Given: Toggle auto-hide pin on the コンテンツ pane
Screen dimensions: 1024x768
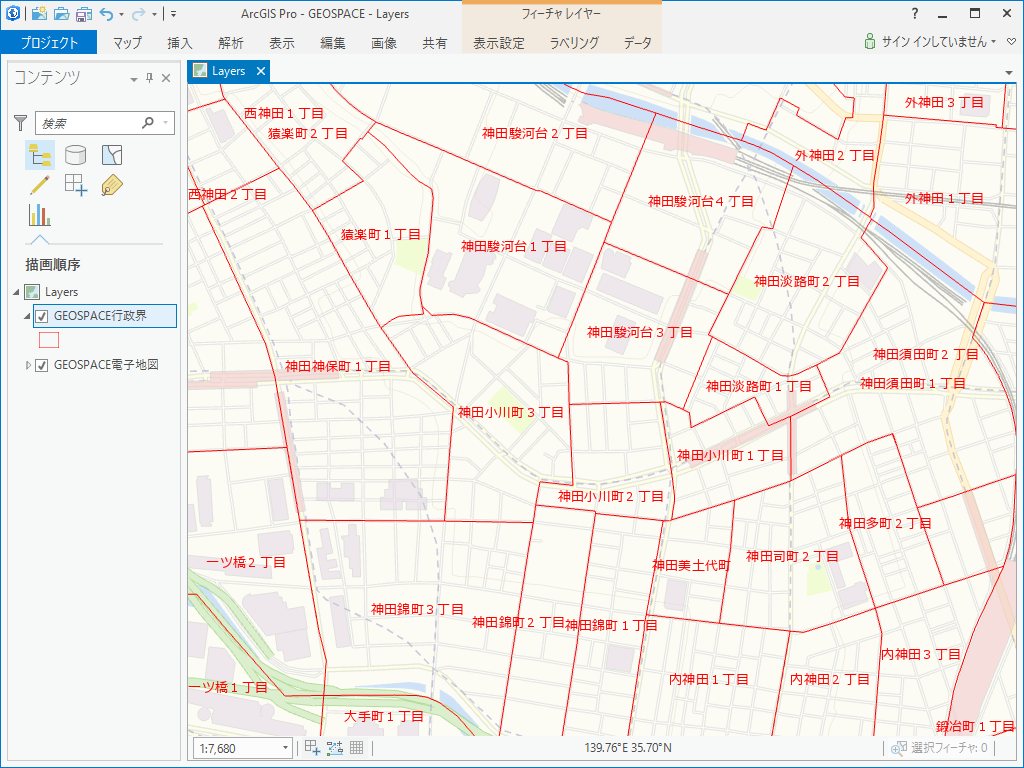Looking at the screenshot, I should pos(150,78).
